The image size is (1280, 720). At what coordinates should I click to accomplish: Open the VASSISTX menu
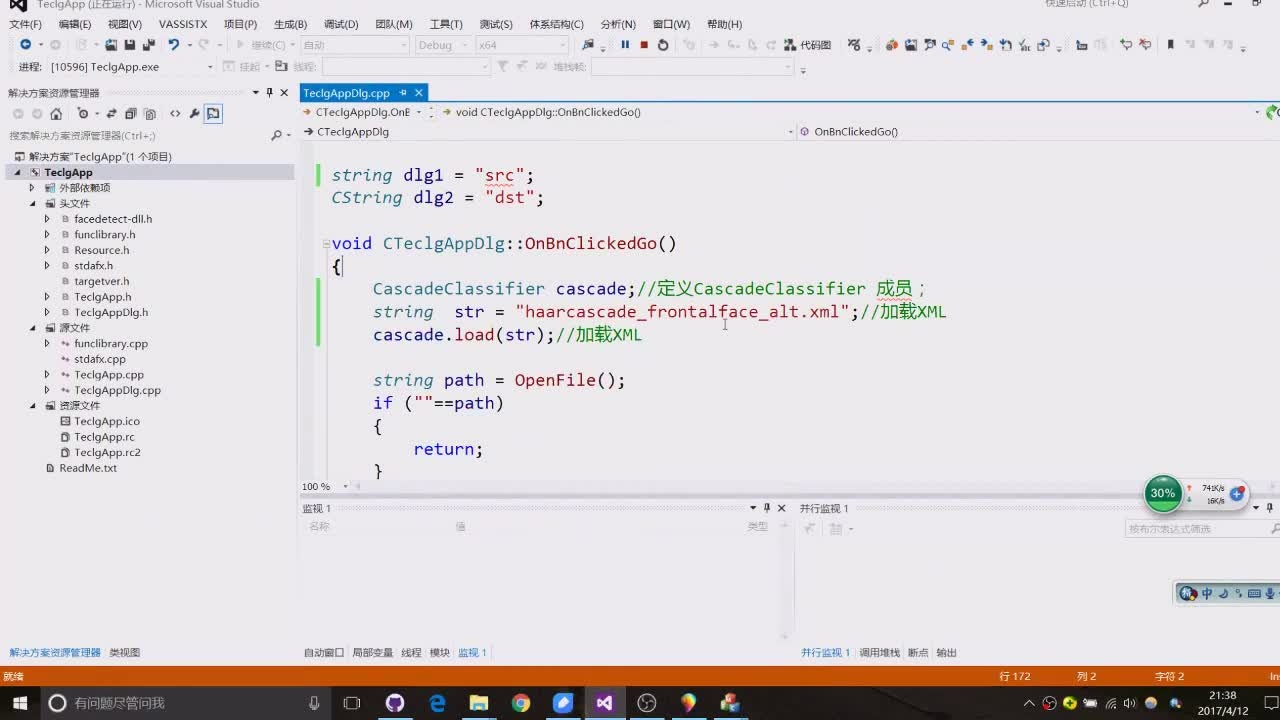tap(183, 24)
